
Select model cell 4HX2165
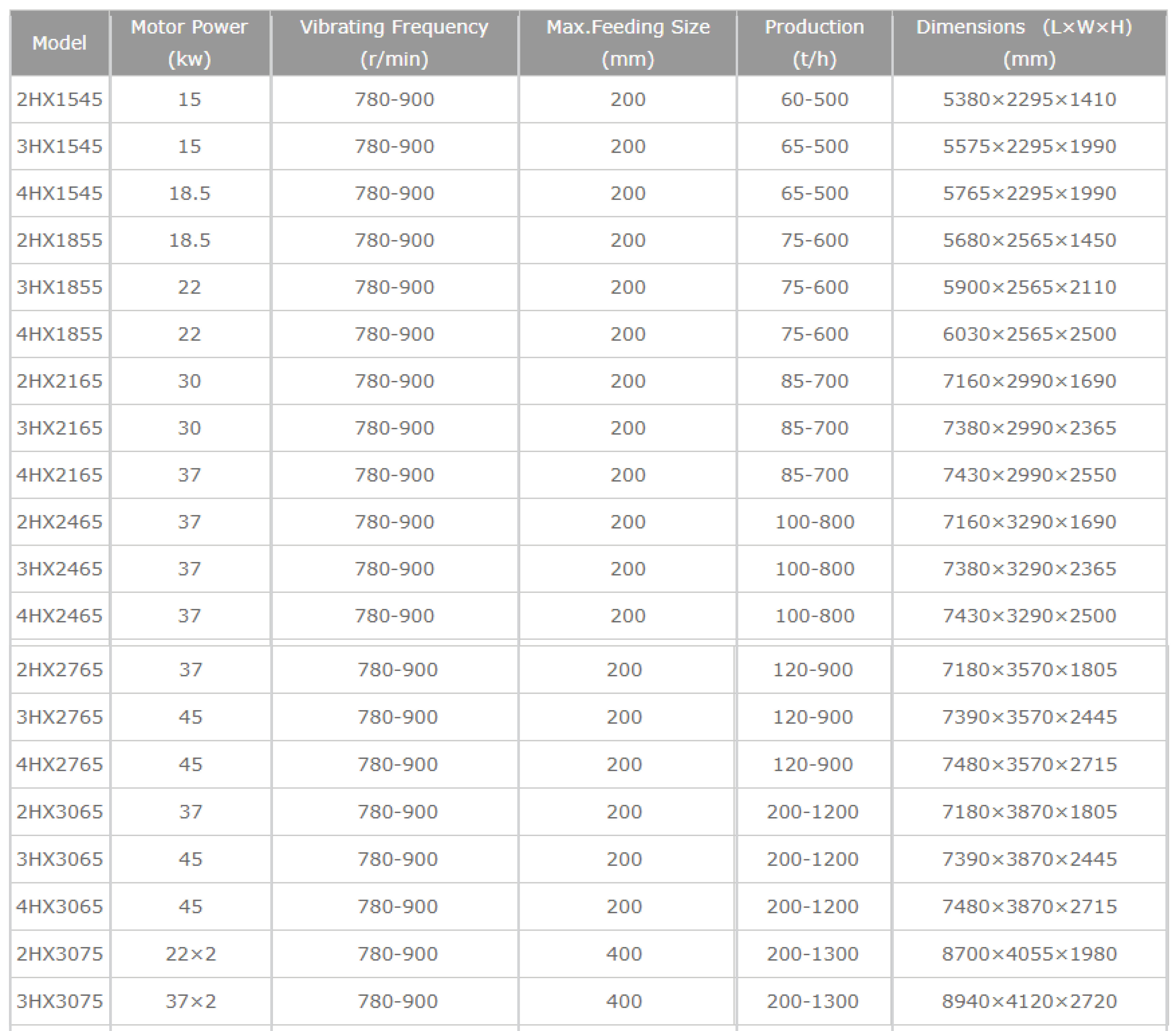[59, 475]
